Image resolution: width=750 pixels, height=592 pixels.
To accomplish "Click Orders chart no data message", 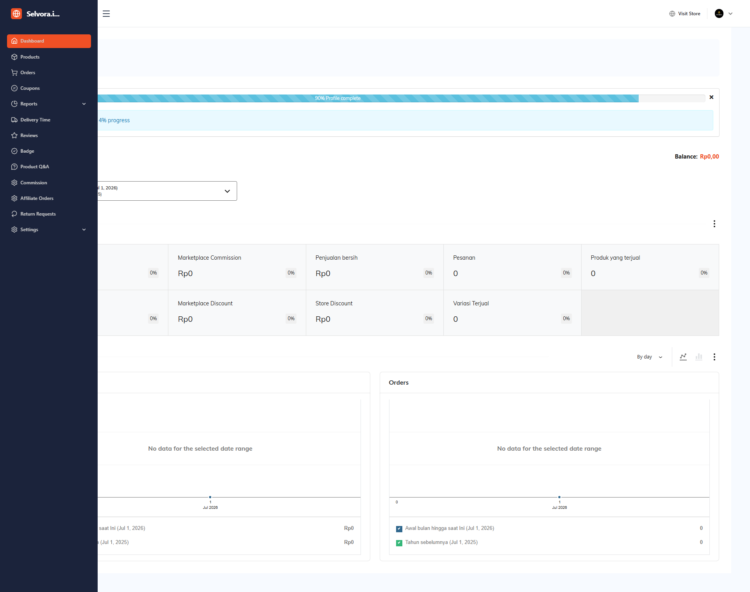I will pyautogui.click(x=549, y=449).
